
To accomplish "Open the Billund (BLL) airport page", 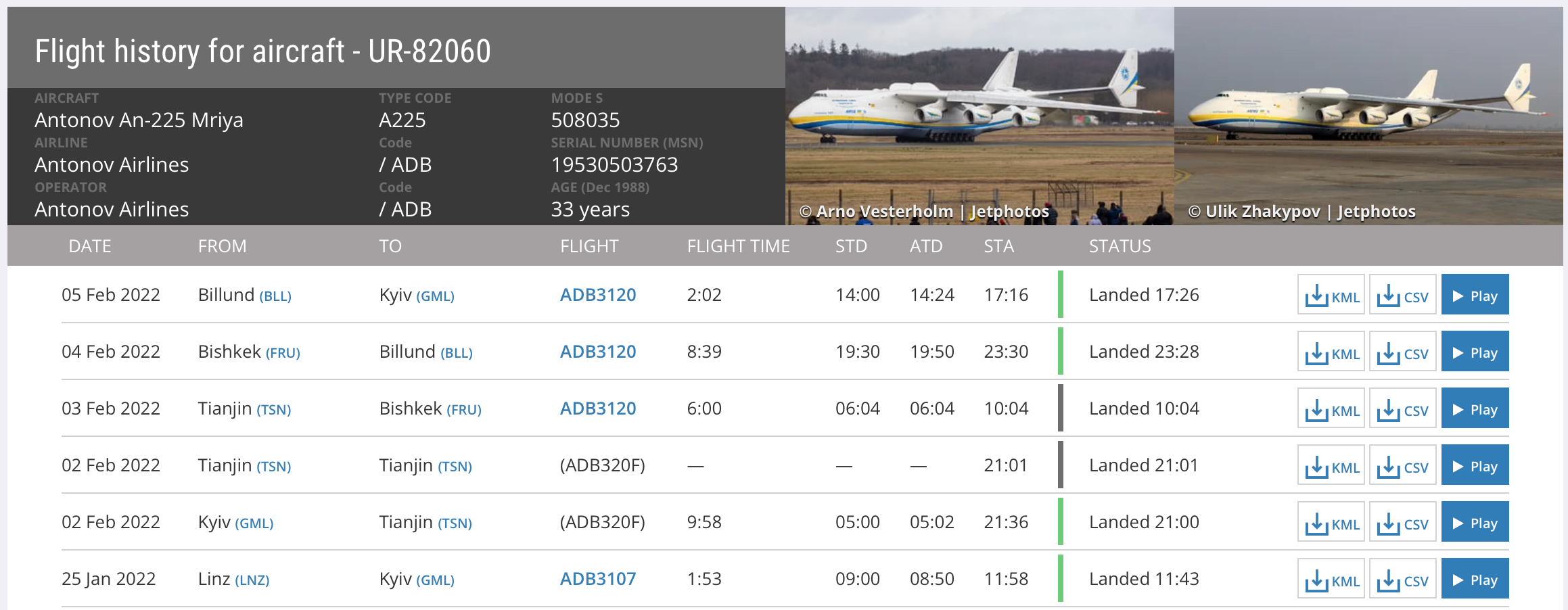I will 276,296.
